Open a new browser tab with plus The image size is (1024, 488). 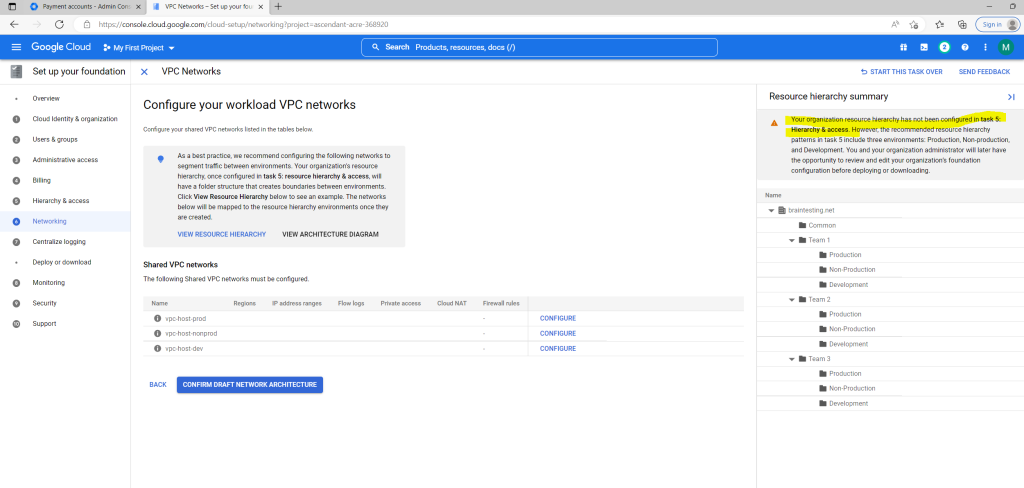[x=279, y=7]
